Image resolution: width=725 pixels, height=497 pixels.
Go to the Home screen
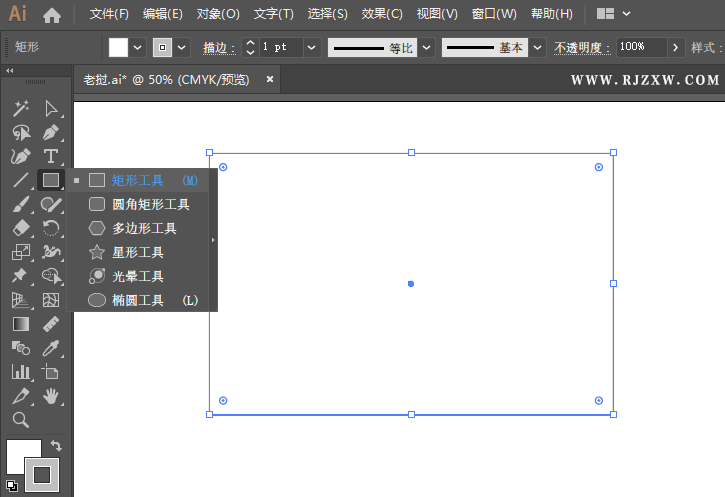52,15
